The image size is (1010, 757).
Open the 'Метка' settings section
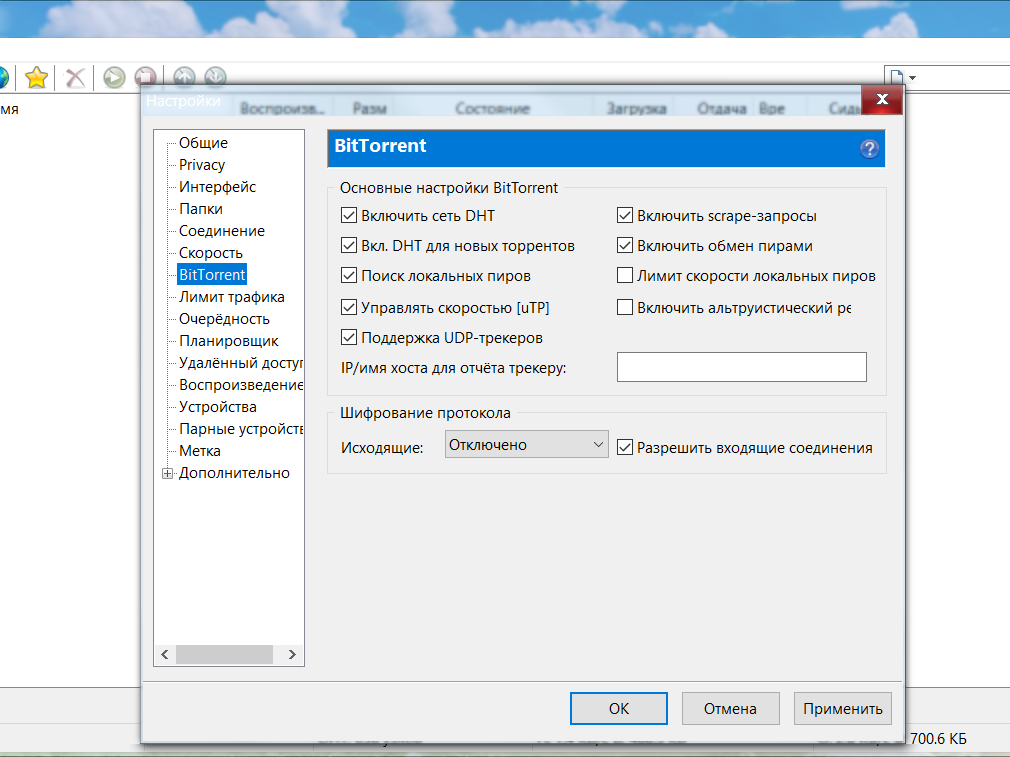pyautogui.click(x=200, y=451)
